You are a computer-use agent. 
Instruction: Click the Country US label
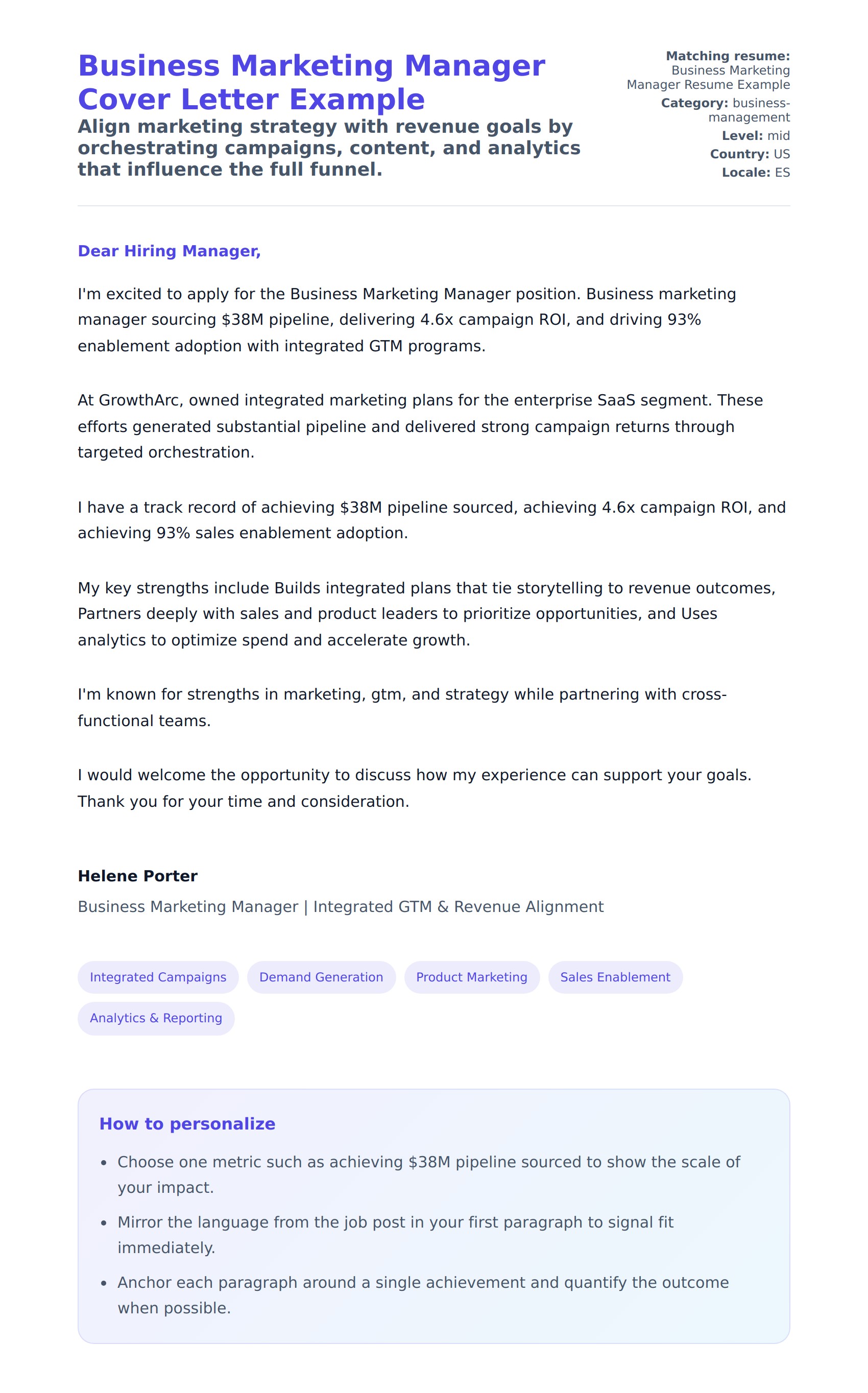tap(750, 154)
